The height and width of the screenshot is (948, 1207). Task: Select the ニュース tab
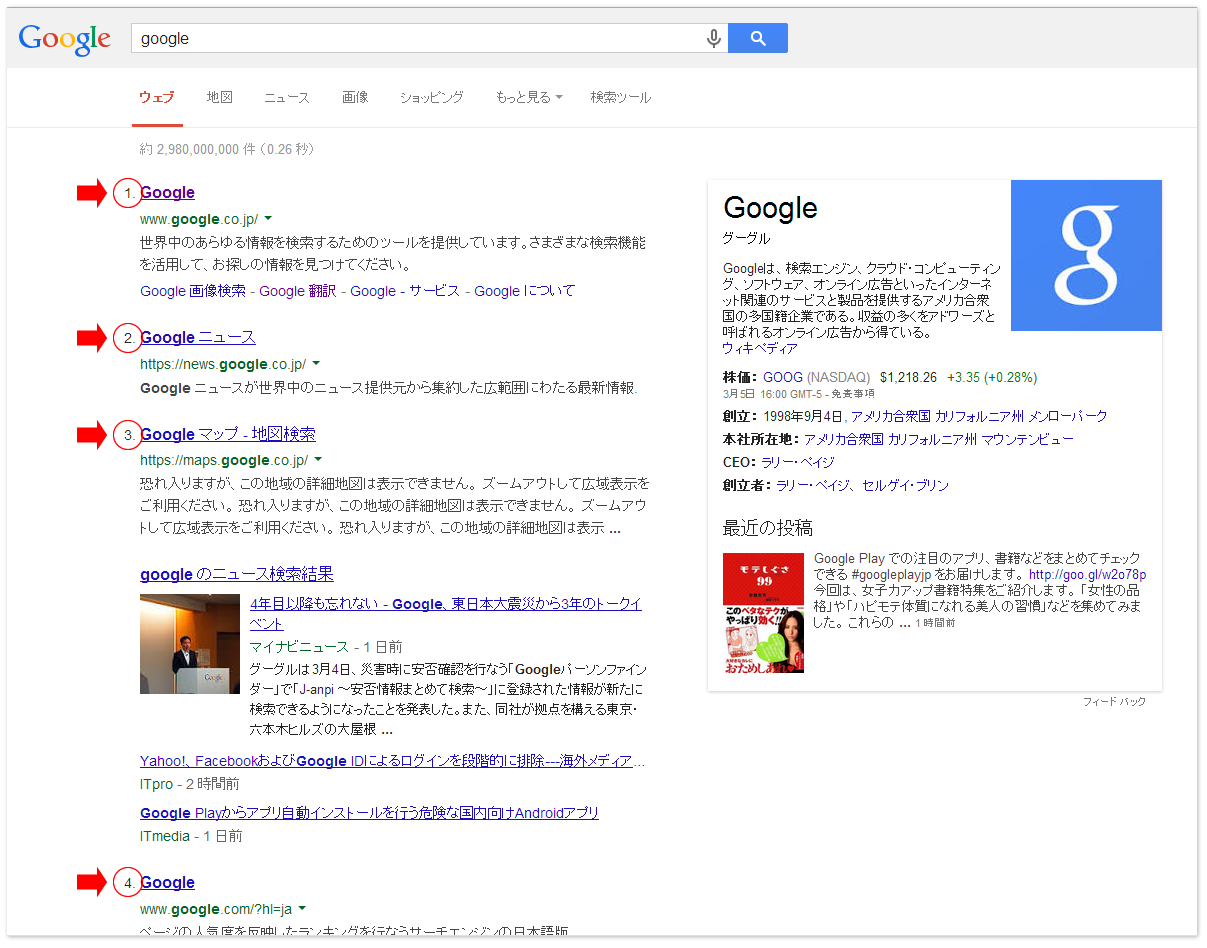click(287, 98)
